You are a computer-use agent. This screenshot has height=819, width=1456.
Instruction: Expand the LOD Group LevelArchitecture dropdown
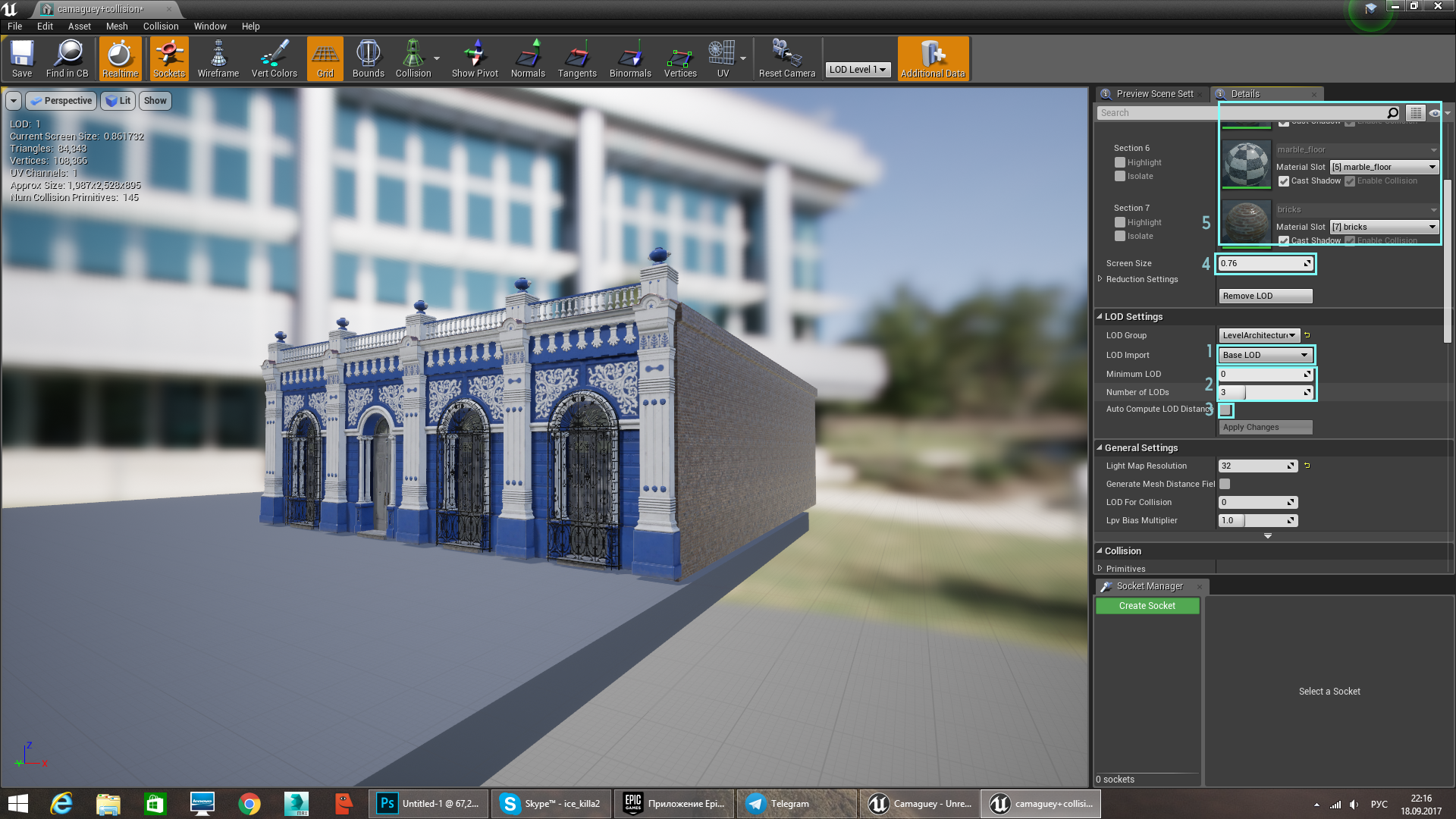click(x=1258, y=334)
